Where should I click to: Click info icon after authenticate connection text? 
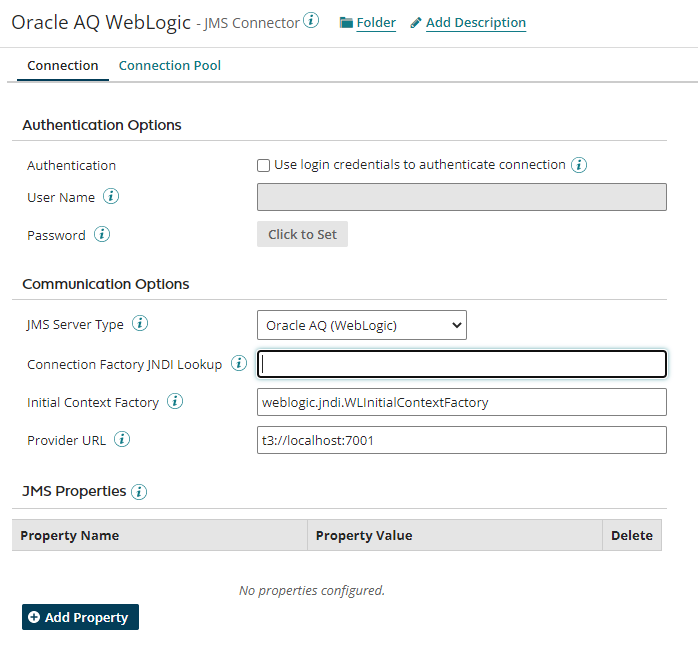pos(579,165)
